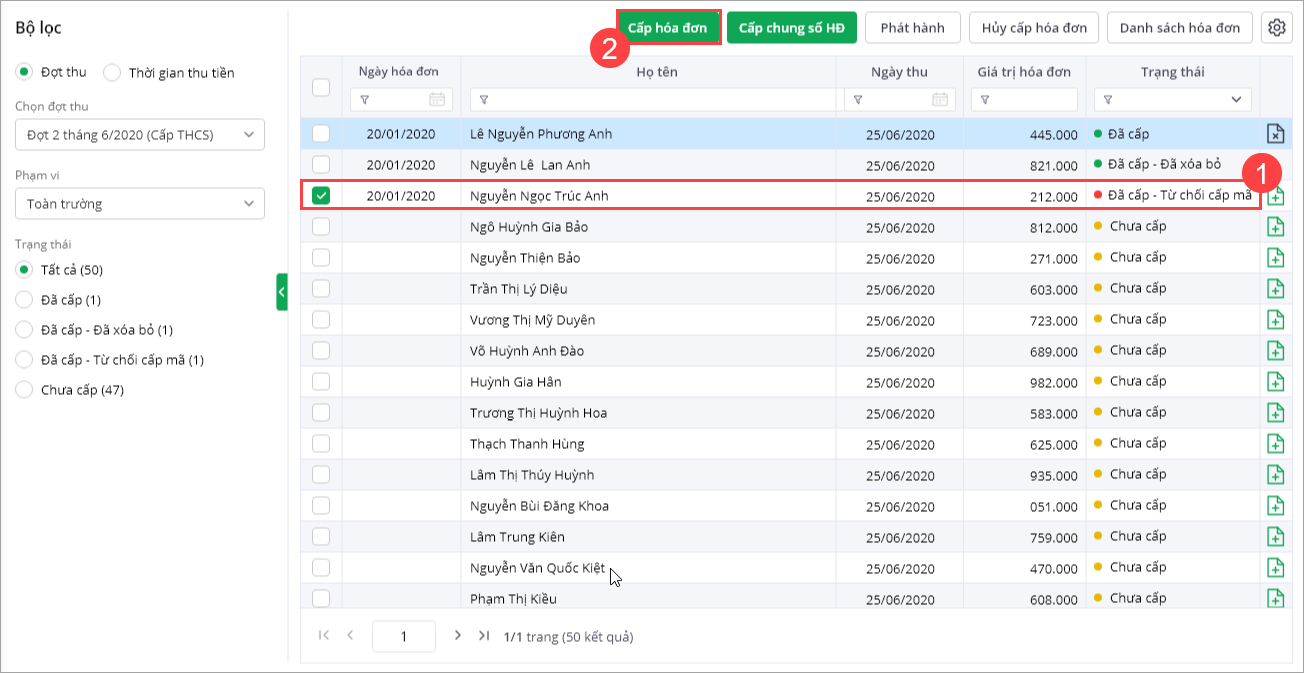Click the Cấp hóa đơn button
1304x673 pixels.
pos(668,28)
